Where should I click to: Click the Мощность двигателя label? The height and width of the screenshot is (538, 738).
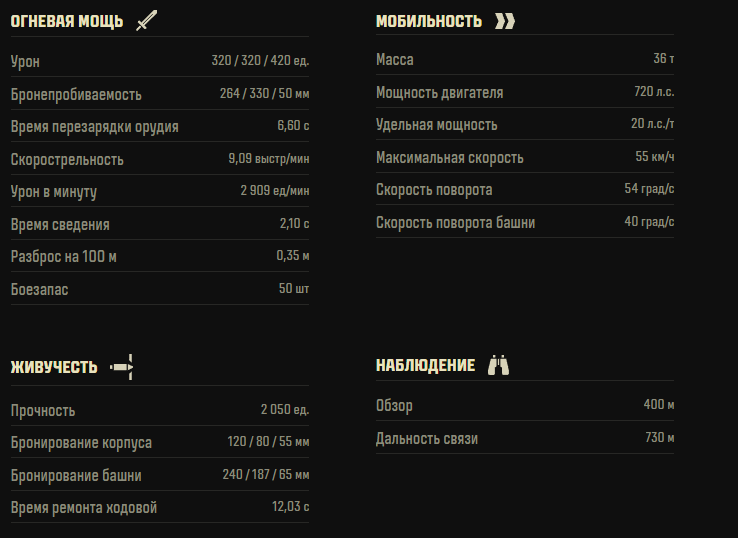(x=440, y=92)
